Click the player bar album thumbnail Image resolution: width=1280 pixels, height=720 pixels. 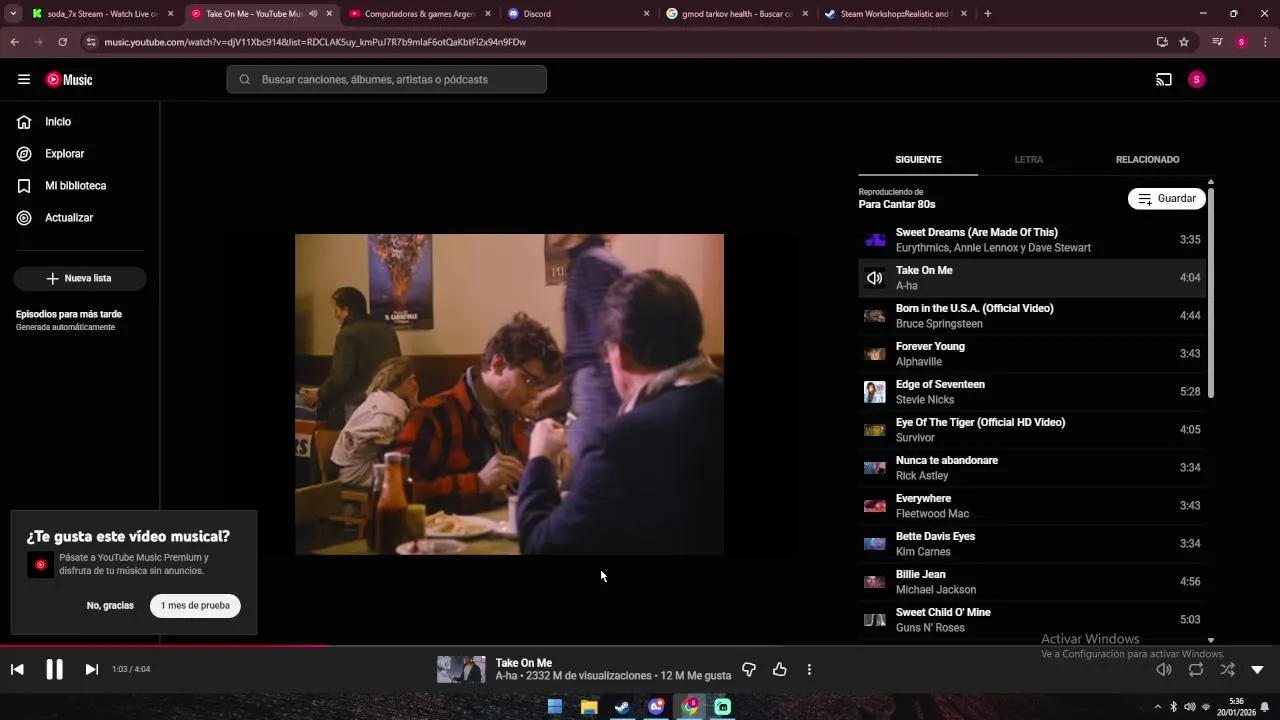461,670
